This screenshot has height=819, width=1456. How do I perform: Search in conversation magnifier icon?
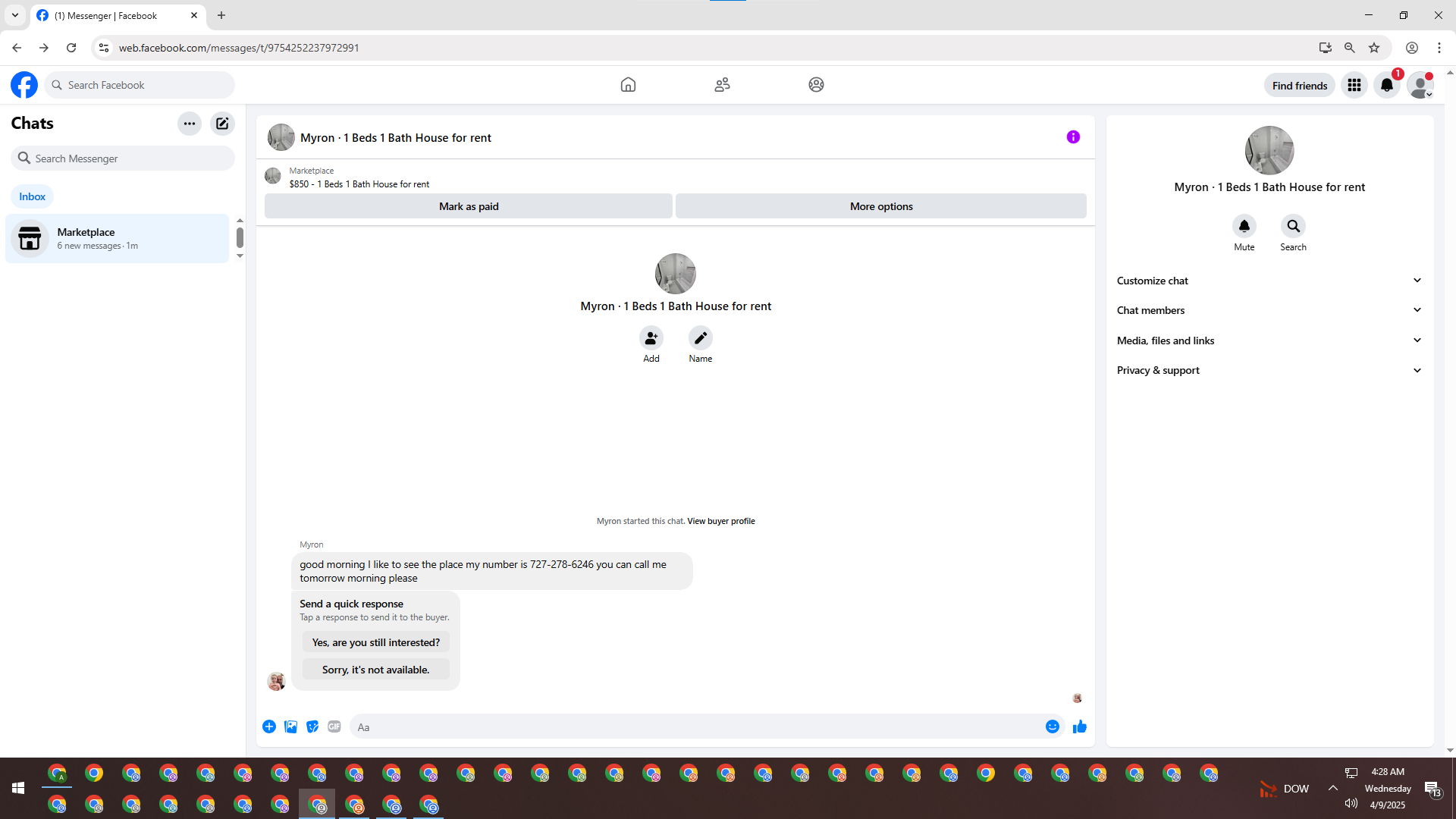tap(1294, 226)
